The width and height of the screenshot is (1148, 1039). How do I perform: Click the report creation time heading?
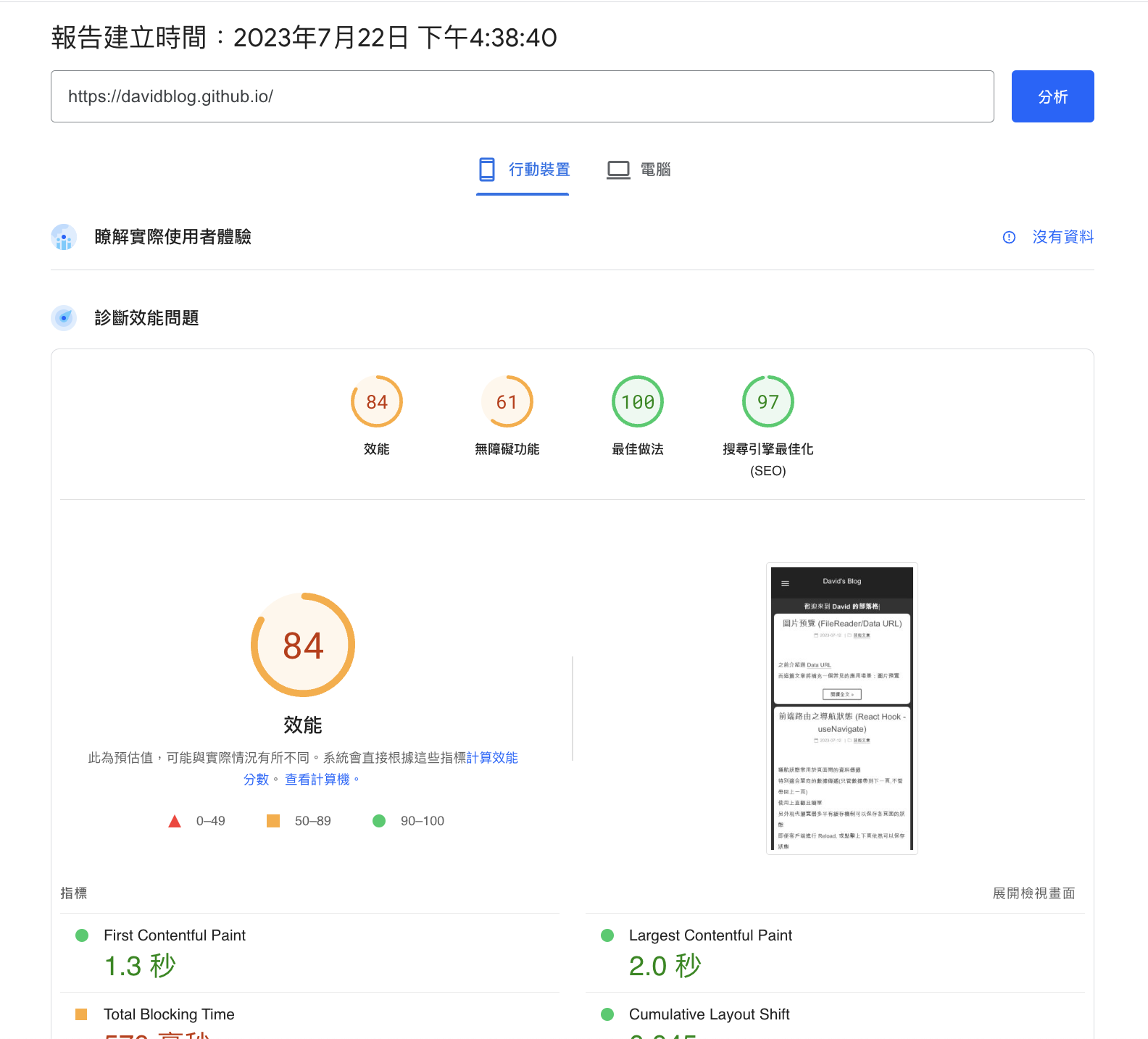[304, 38]
